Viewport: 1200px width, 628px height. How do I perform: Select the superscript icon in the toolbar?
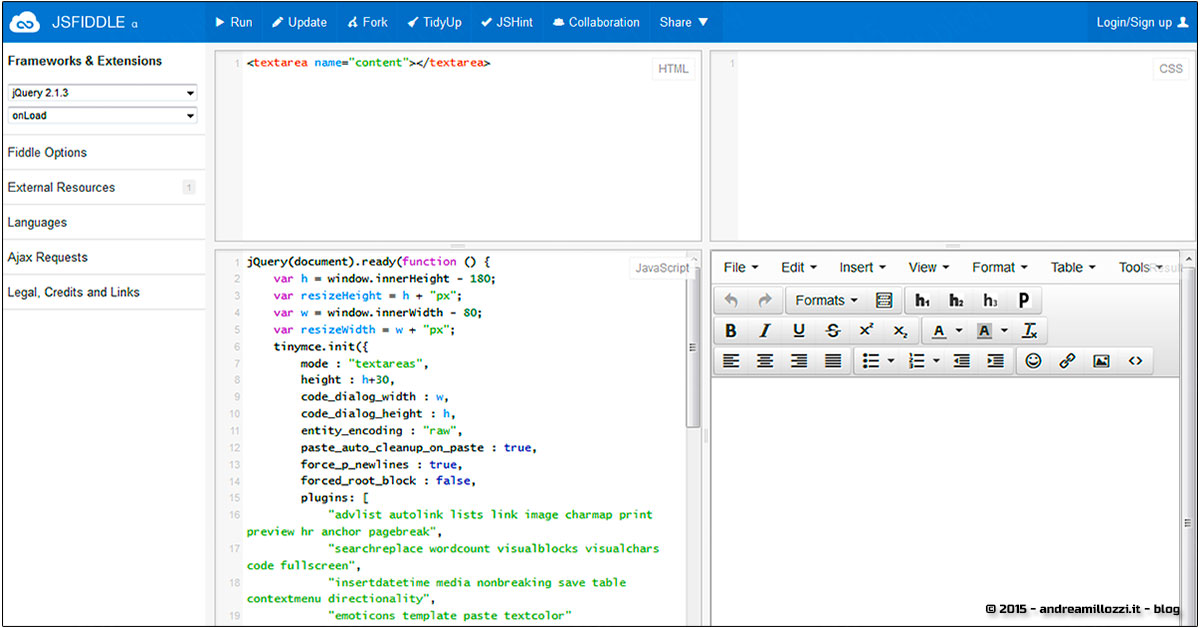[867, 330]
